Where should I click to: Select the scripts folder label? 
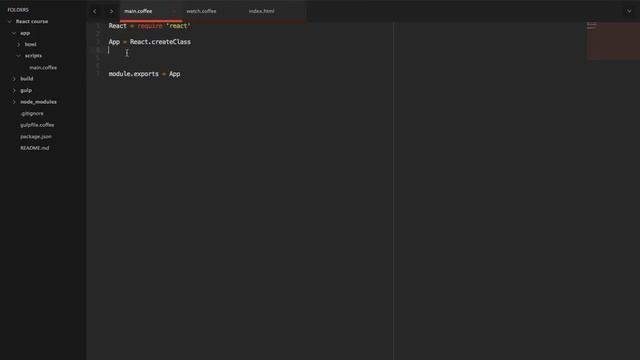(33, 56)
